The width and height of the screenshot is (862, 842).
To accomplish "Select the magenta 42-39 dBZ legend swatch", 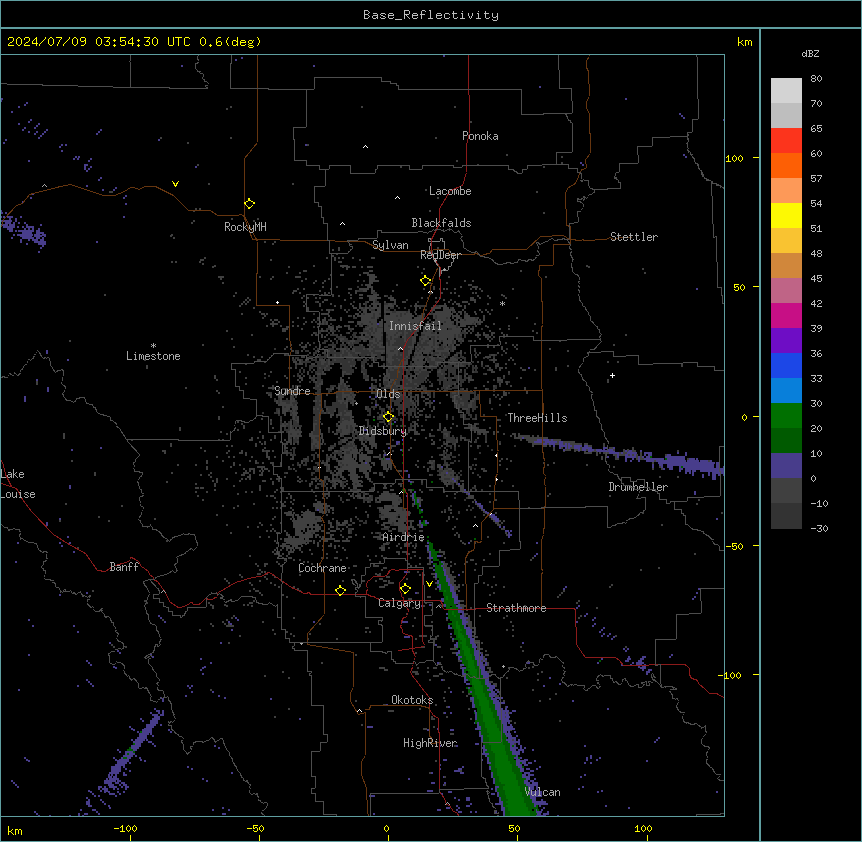I will coord(786,315).
